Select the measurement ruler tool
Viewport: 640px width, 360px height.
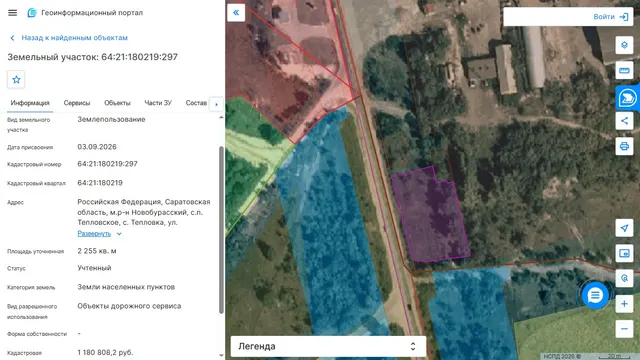pos(624,70)
